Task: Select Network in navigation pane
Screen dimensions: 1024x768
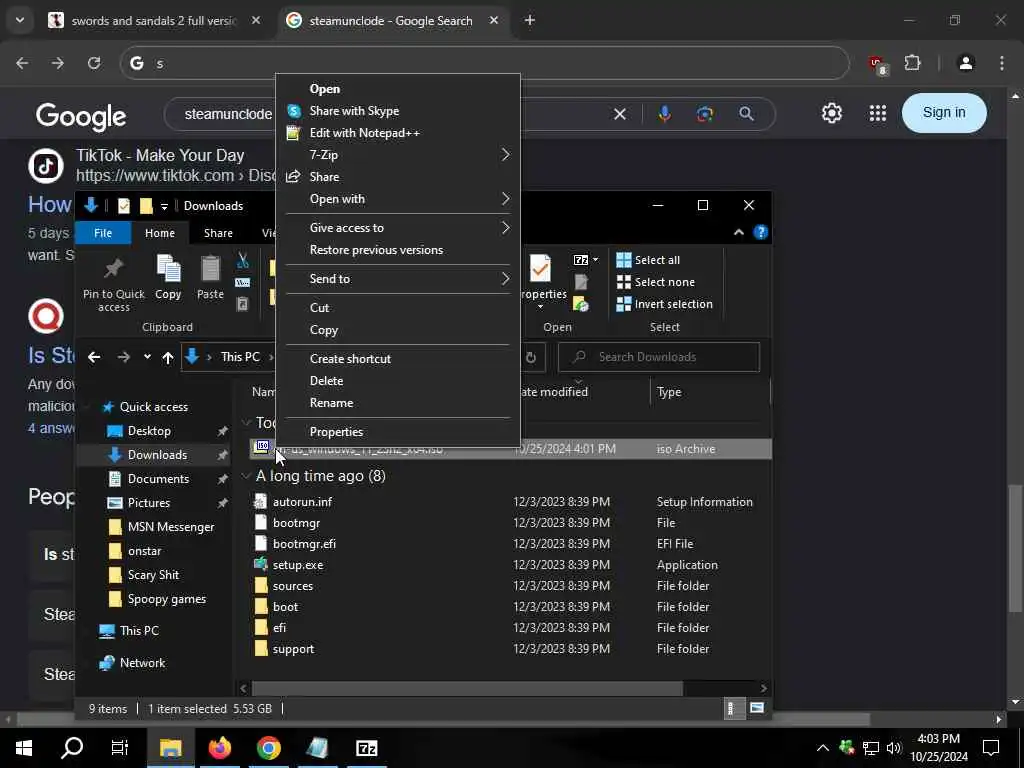Action: [142, 663]
